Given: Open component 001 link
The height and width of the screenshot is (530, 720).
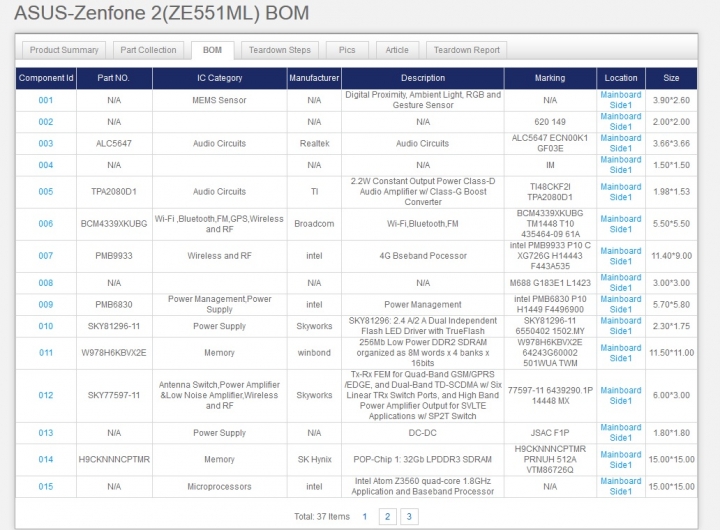Looking at the screenshot, I should coord(45,100).
